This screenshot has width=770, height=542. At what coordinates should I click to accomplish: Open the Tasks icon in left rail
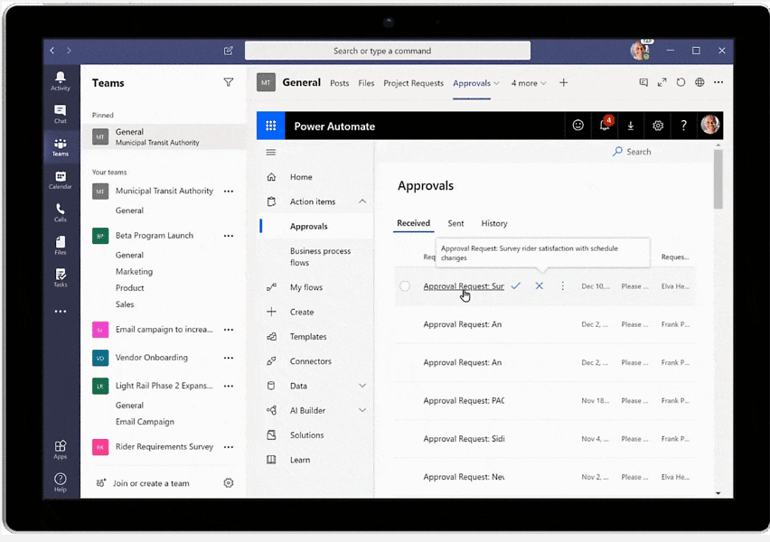(60, 277)
